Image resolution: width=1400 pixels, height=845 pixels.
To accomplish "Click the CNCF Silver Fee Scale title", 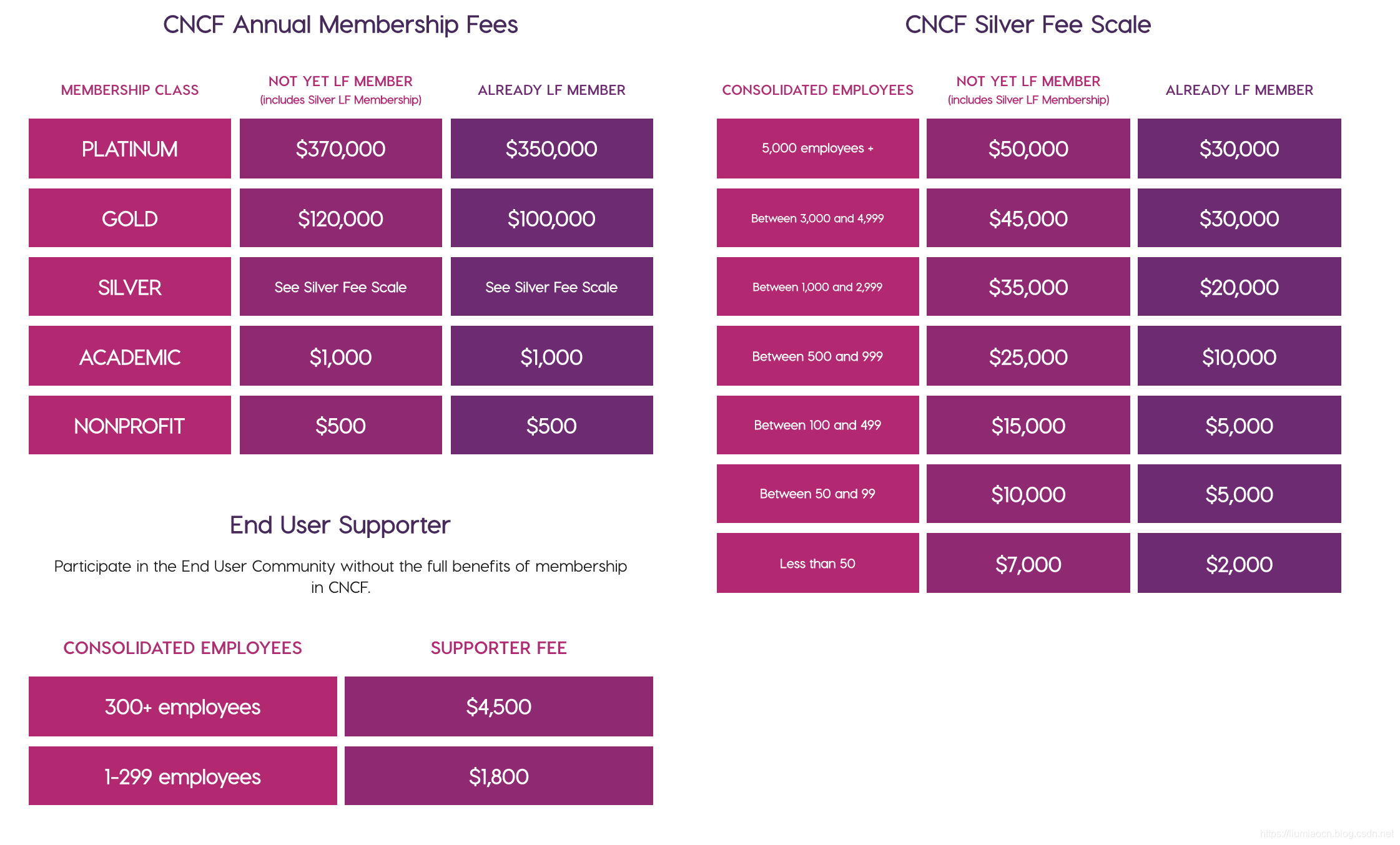I will click(1028, 24).
